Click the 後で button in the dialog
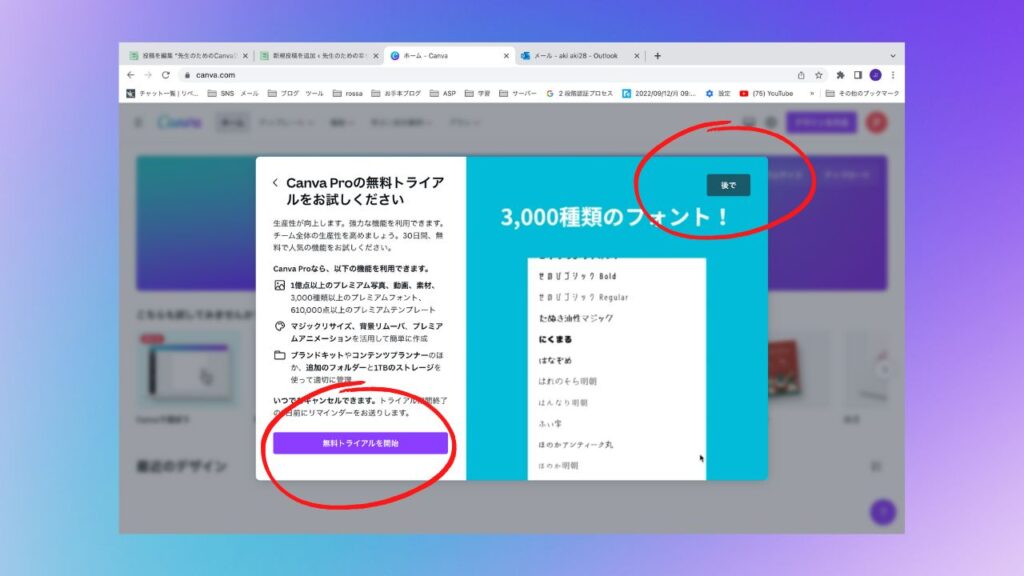The image size is (1024, 576). [x=728, y=185]
